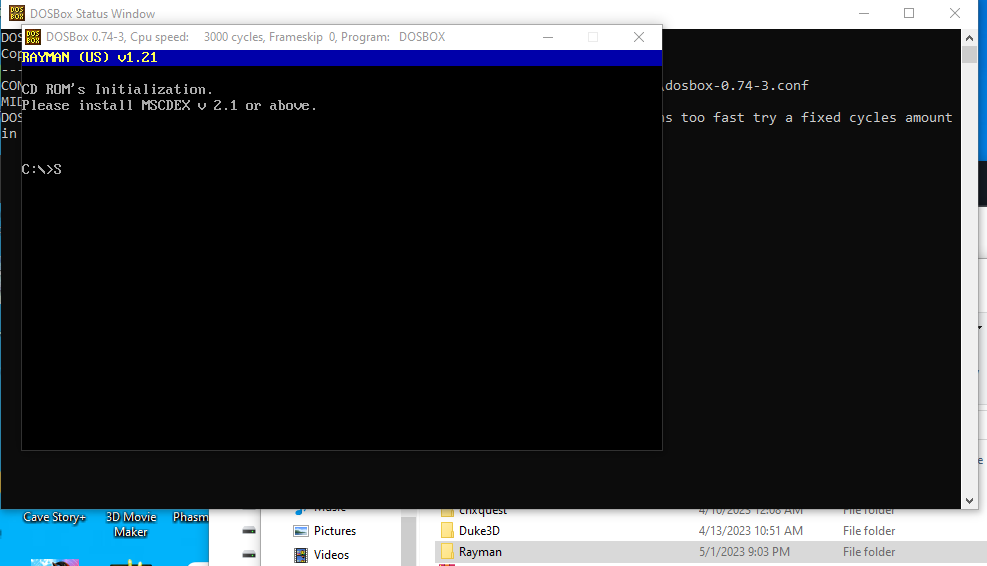Click Rayman's date modified 5/1/2023 9:03 PM

(x=744, y=552)
